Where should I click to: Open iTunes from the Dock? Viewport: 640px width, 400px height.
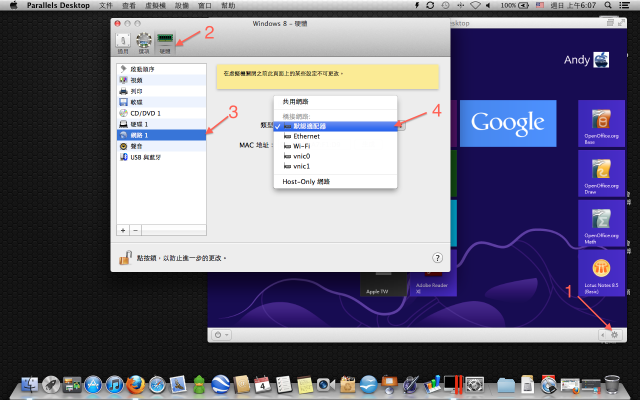point(115,384)
